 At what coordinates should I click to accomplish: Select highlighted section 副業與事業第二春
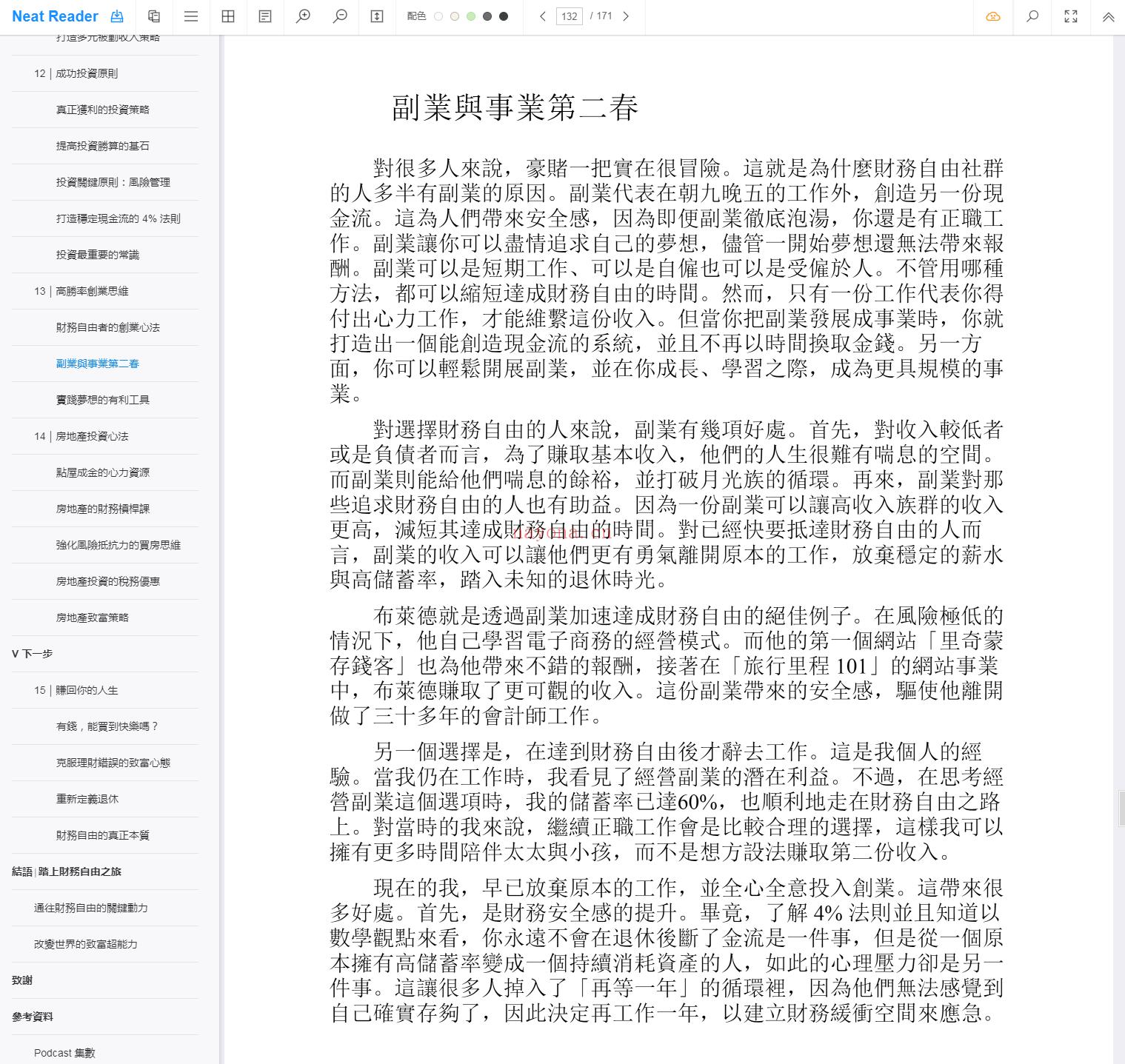(x=98, y=364)
